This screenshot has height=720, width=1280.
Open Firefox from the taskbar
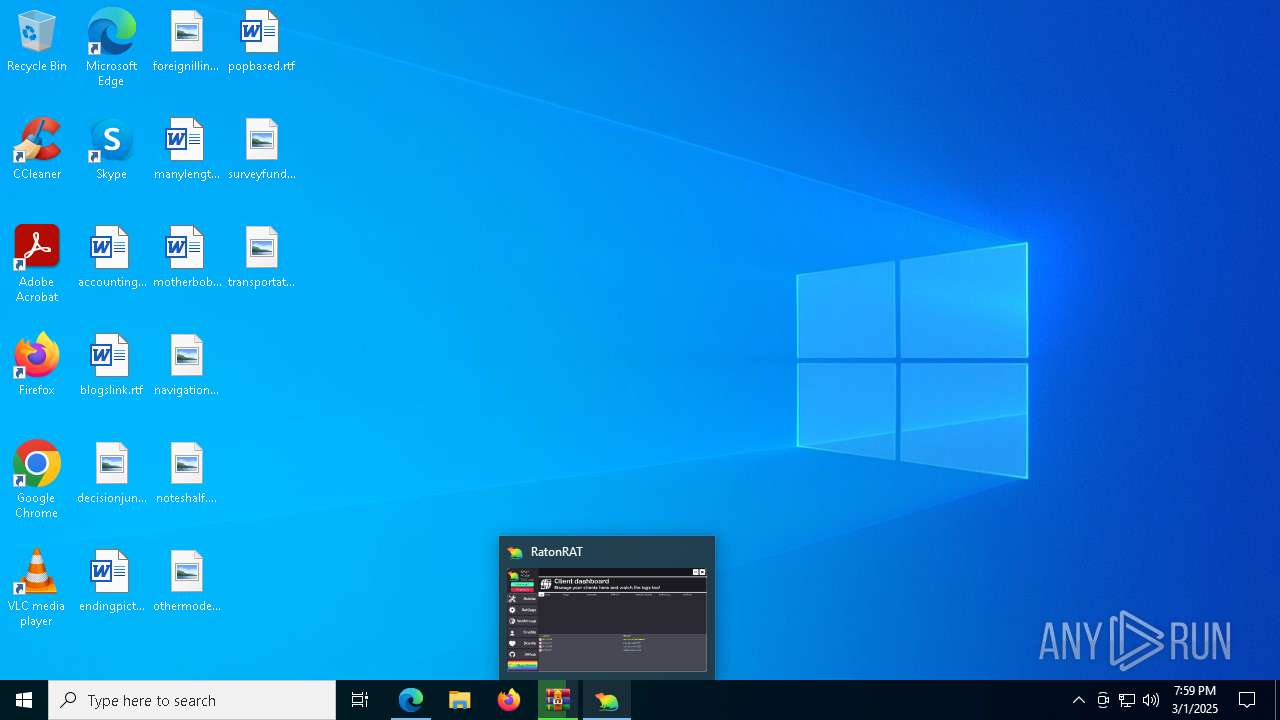[x=509, y=700]
